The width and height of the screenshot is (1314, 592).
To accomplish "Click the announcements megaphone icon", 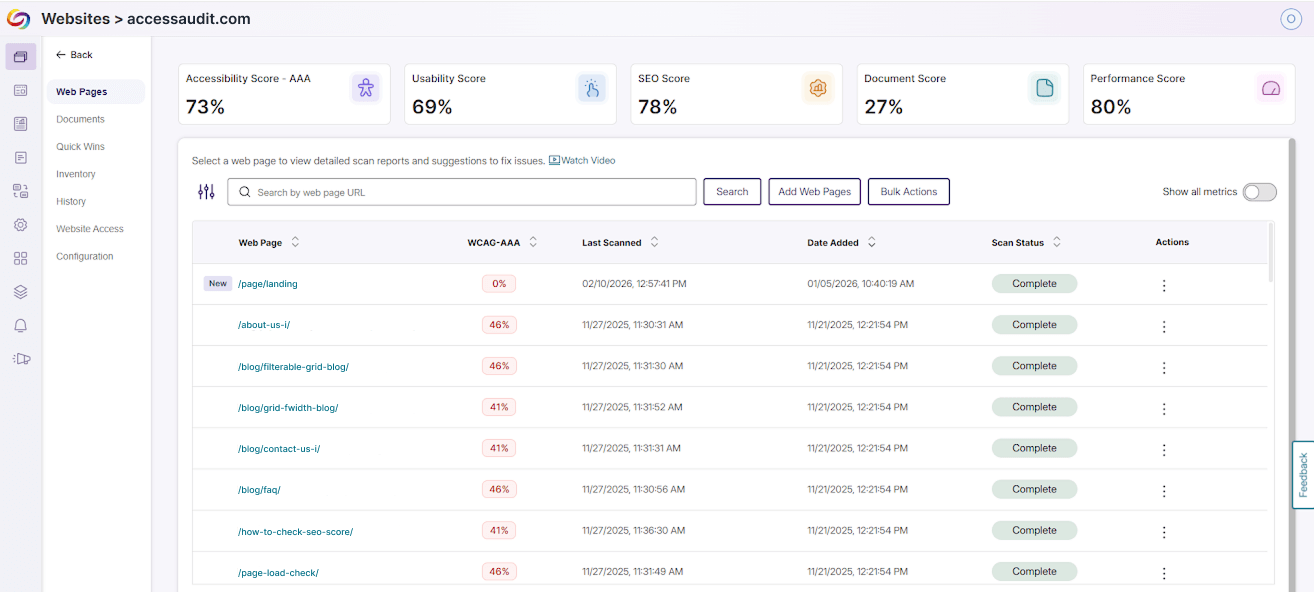I will (20, 358).
